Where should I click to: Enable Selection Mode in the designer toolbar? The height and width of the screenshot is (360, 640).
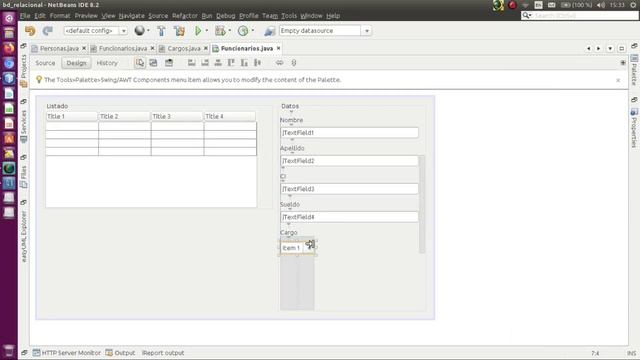click(140, 63)
